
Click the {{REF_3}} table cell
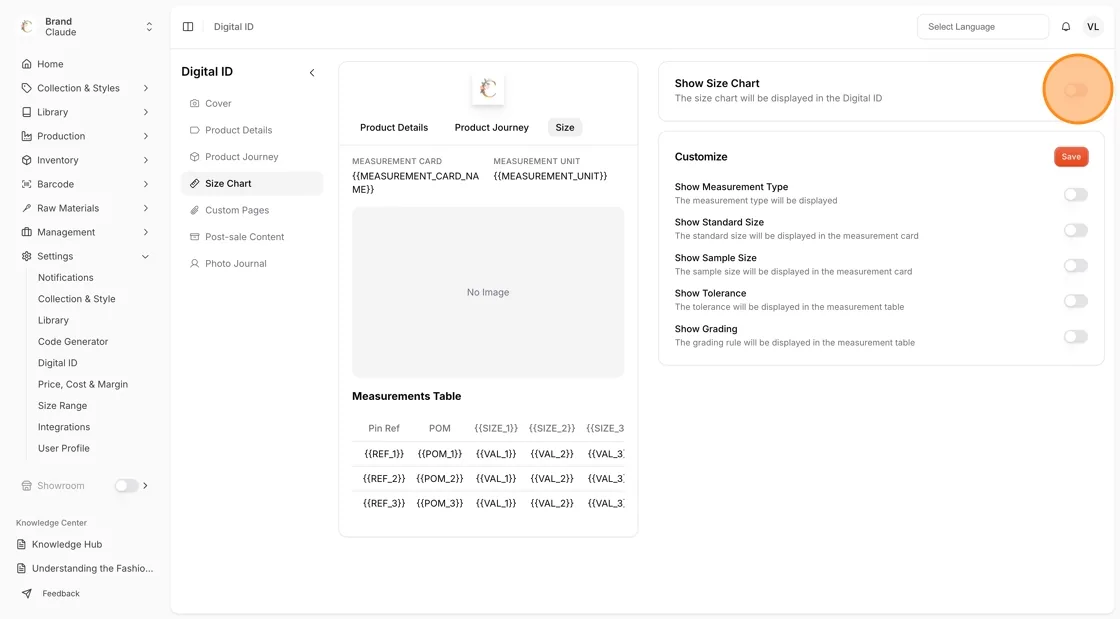(384, 503)
